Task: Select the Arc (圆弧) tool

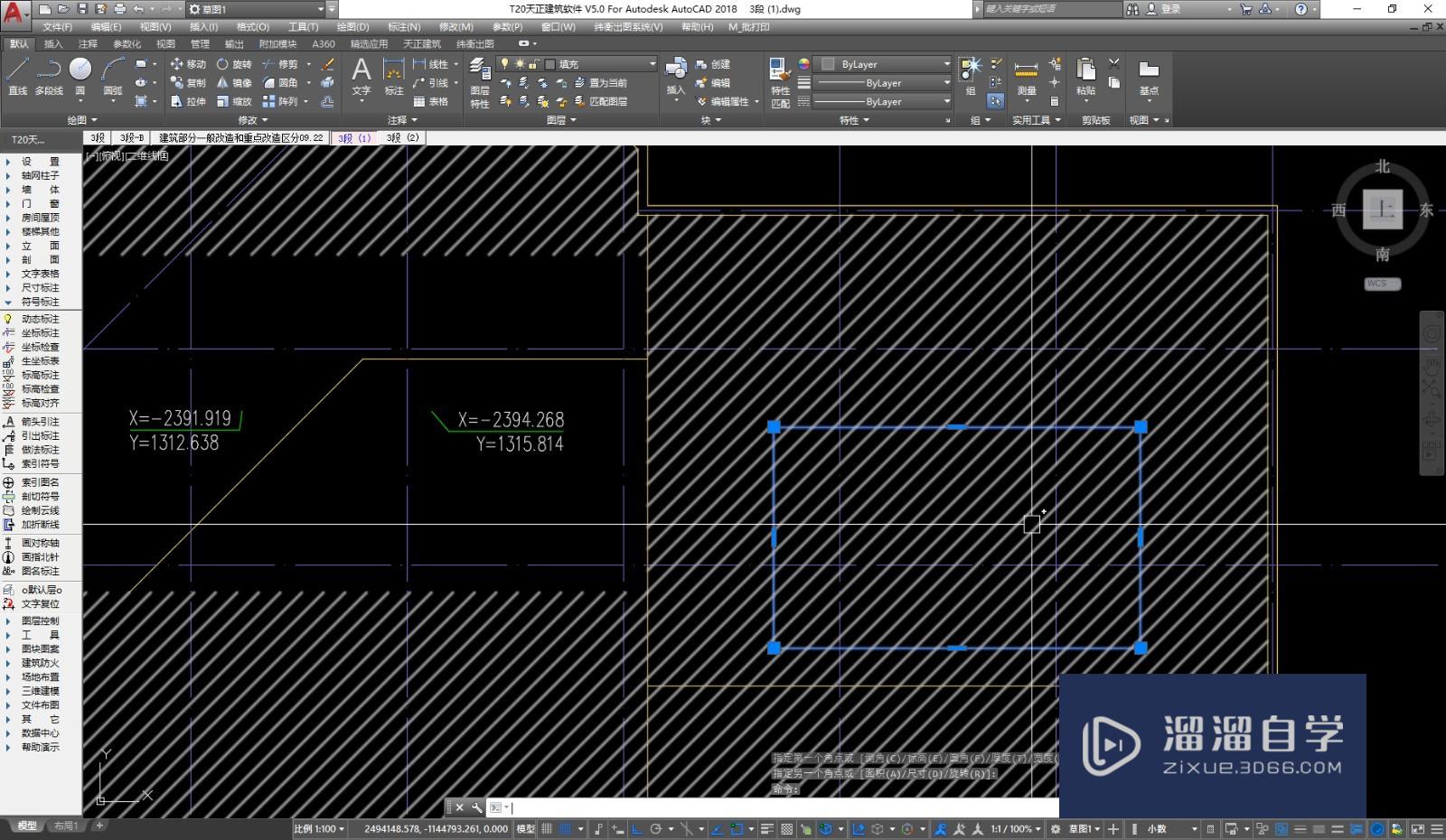Action: point(113,77)
